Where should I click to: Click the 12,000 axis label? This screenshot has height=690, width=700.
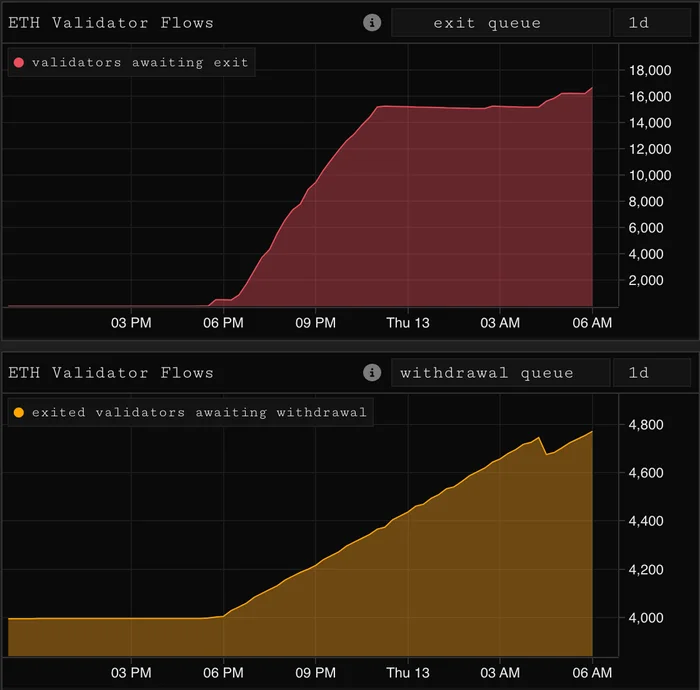[650, 149]
